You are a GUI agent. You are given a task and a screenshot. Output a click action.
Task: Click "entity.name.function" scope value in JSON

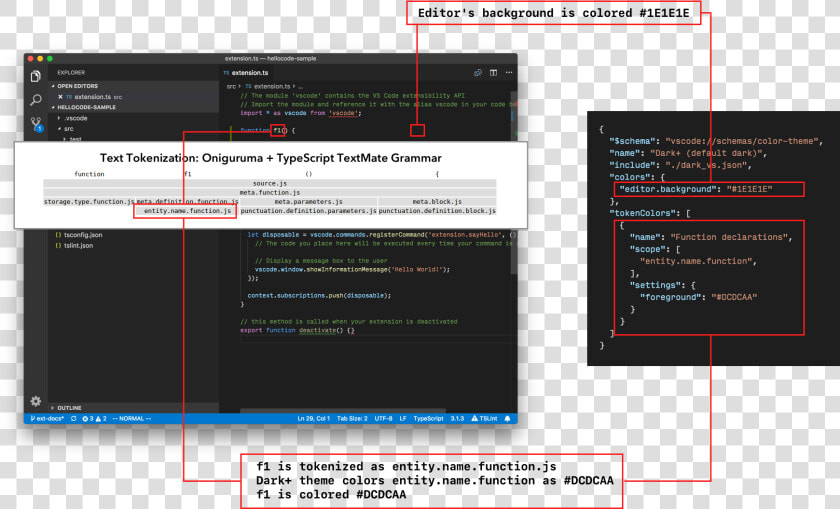pos(696,261)
